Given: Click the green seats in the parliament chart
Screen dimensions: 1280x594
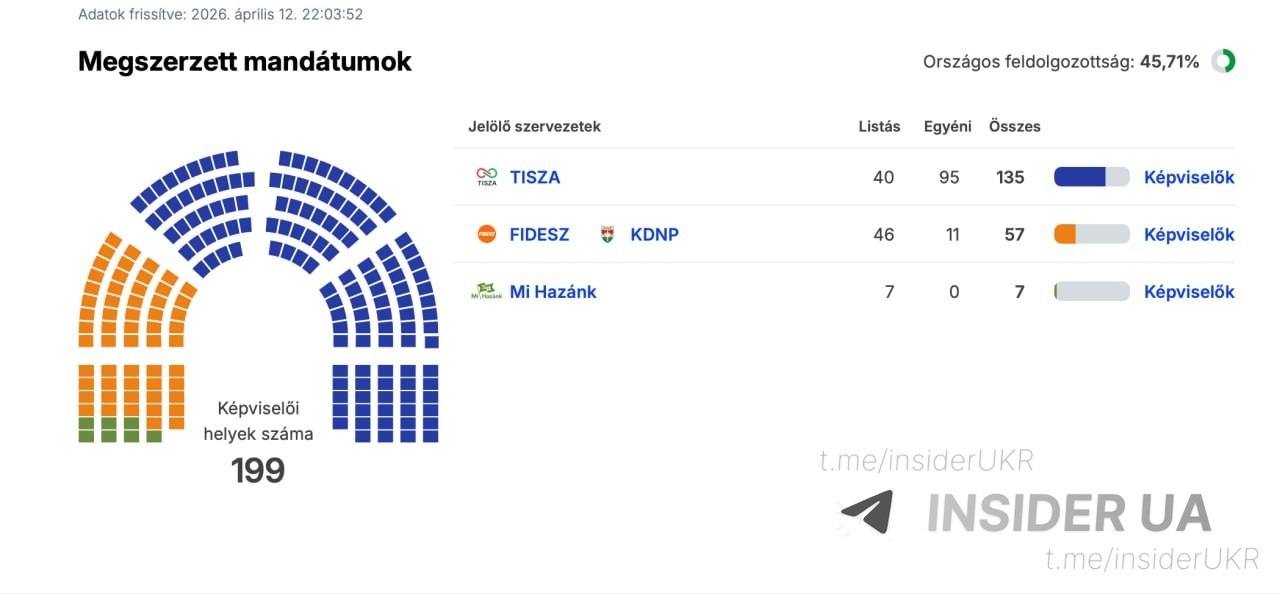Looking at the screenshot, I should click(x=109, y=430).
